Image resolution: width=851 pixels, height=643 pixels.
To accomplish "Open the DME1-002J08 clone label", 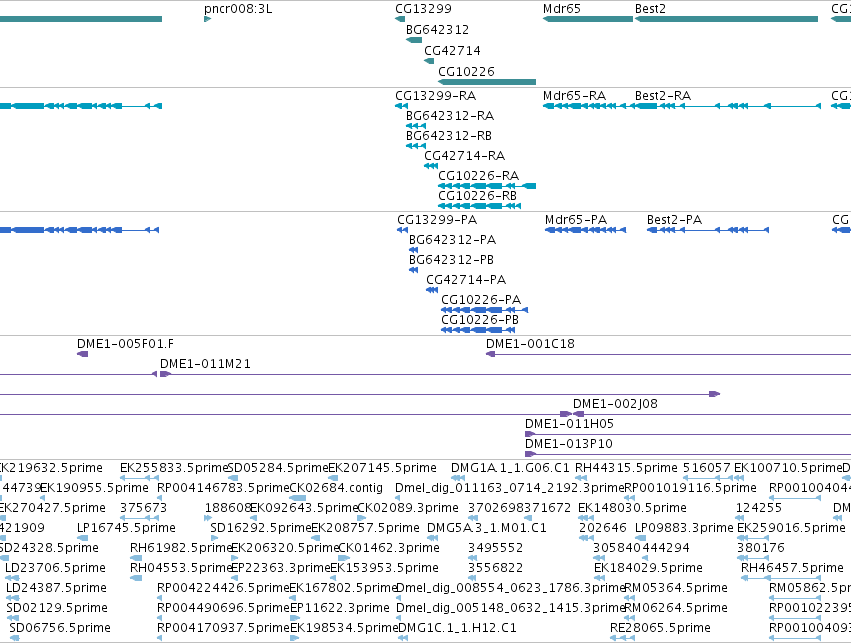I will point(615,404).
